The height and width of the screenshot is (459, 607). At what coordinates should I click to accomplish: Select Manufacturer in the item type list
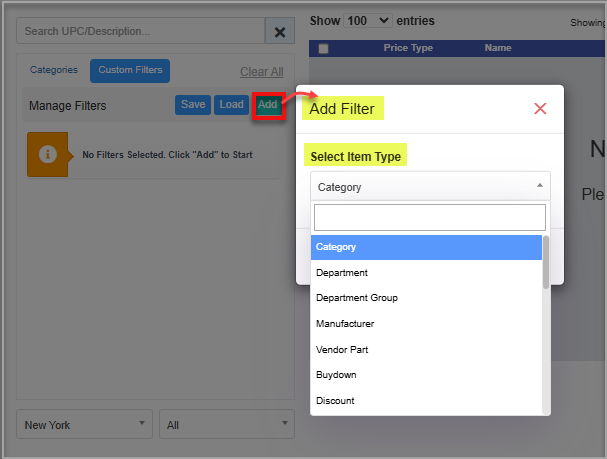point(345,324)
